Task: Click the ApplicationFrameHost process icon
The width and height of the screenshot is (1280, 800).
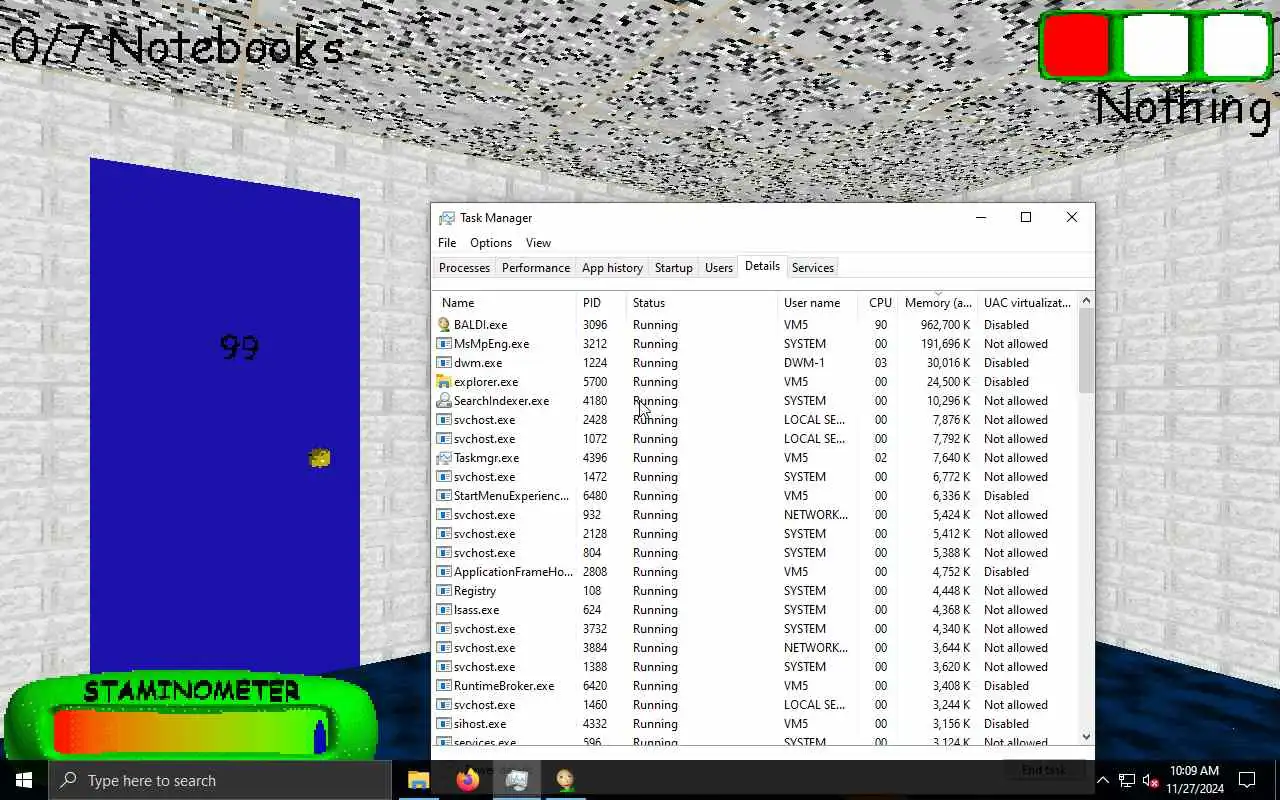Action: [x=444, y=572]
